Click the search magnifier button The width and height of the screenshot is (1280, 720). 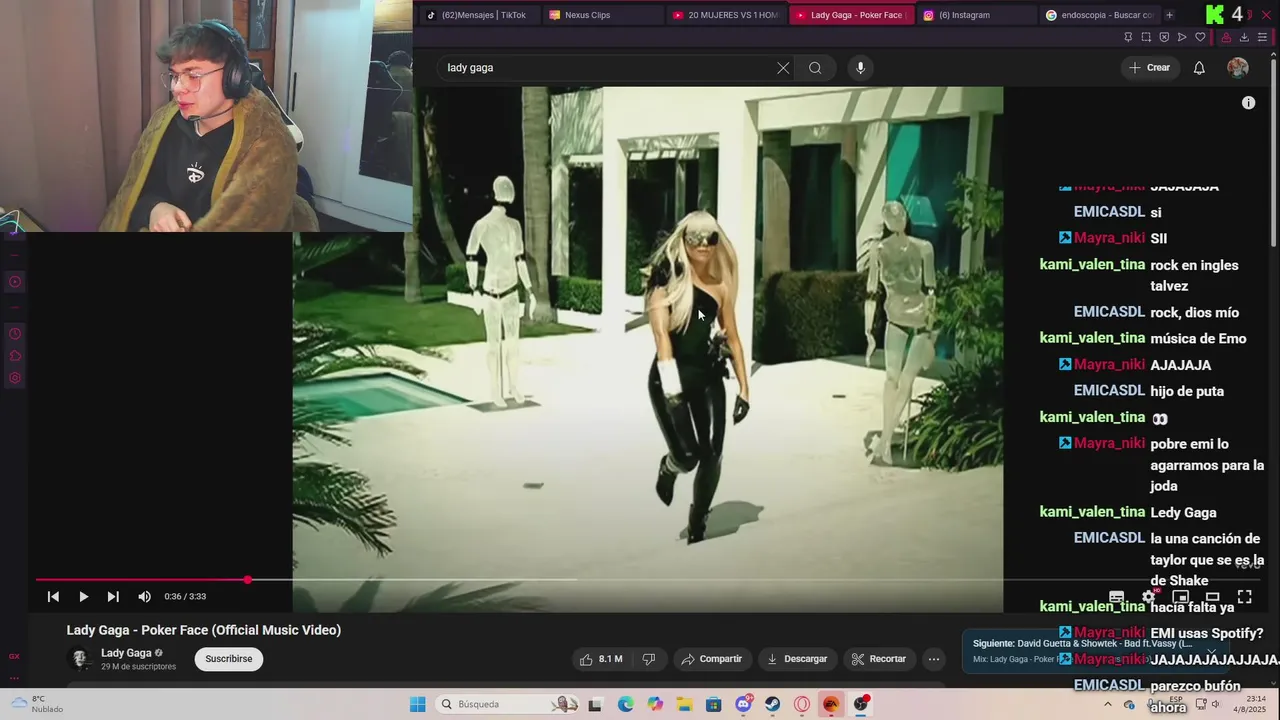click(815, 68)
